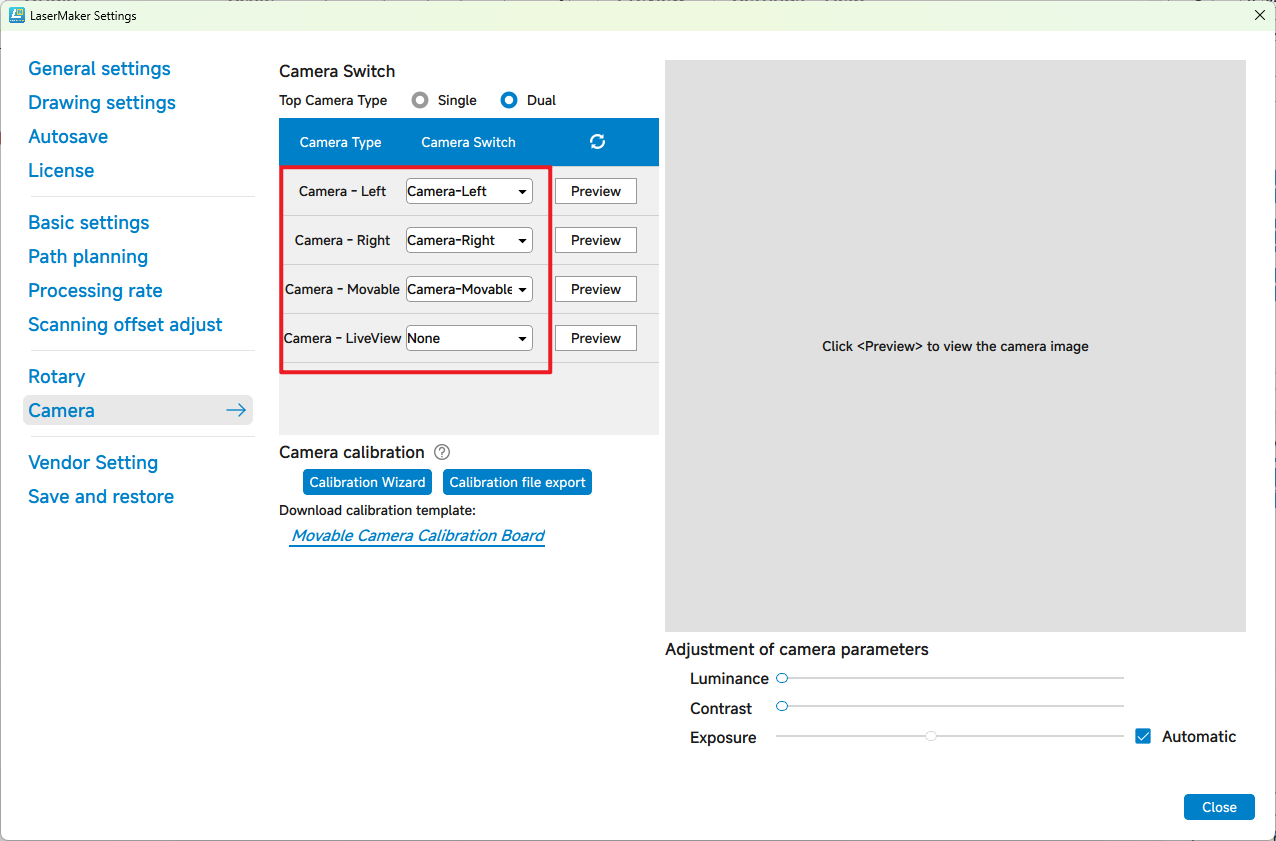Go to Path planning settings
The image size is (1276, 841).
(88, 257)
